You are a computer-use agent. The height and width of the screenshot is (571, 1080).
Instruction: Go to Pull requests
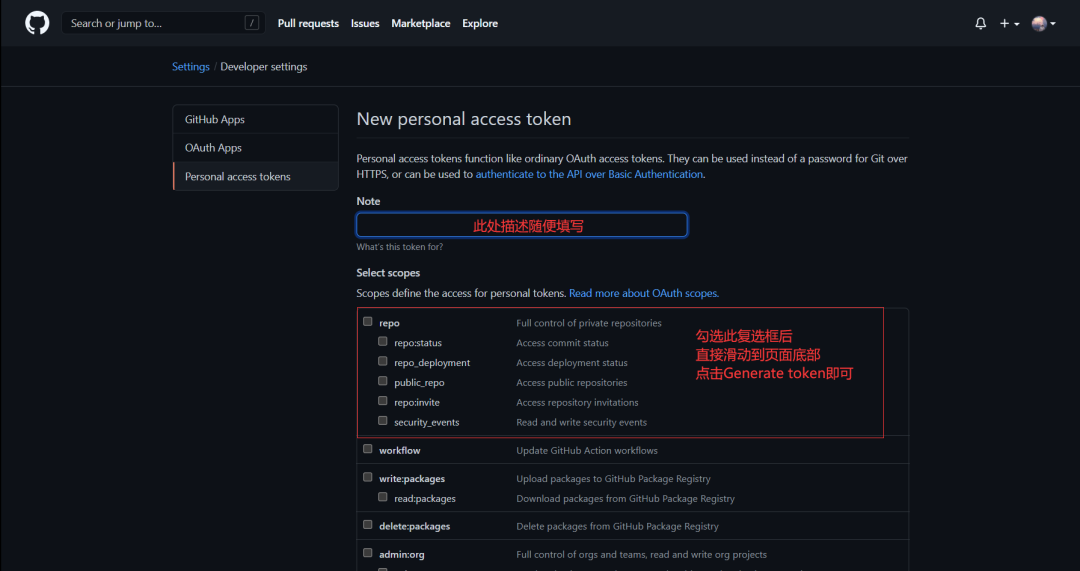[x=309, y=23]
